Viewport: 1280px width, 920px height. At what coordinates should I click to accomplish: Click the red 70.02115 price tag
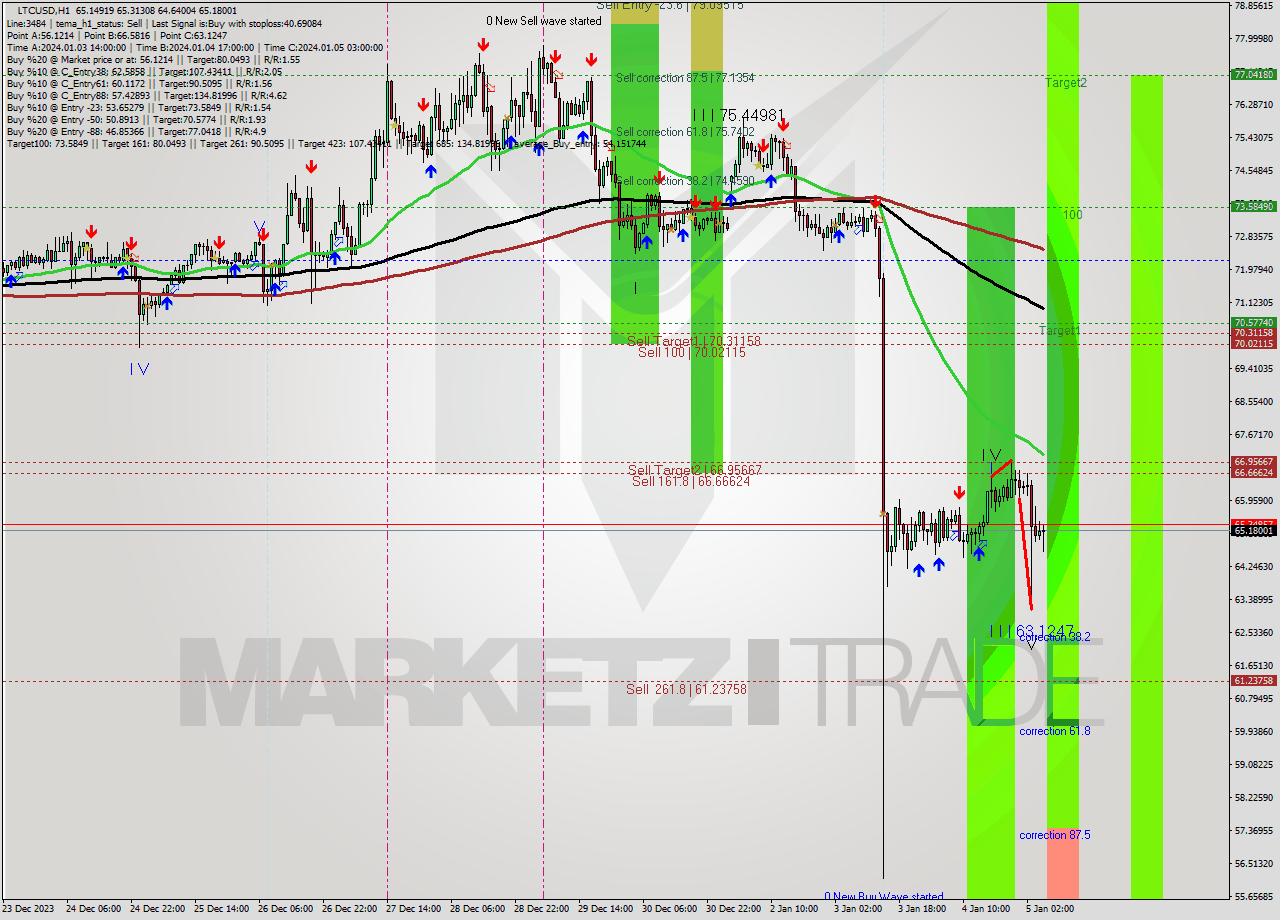click(x=1254, y=343)
